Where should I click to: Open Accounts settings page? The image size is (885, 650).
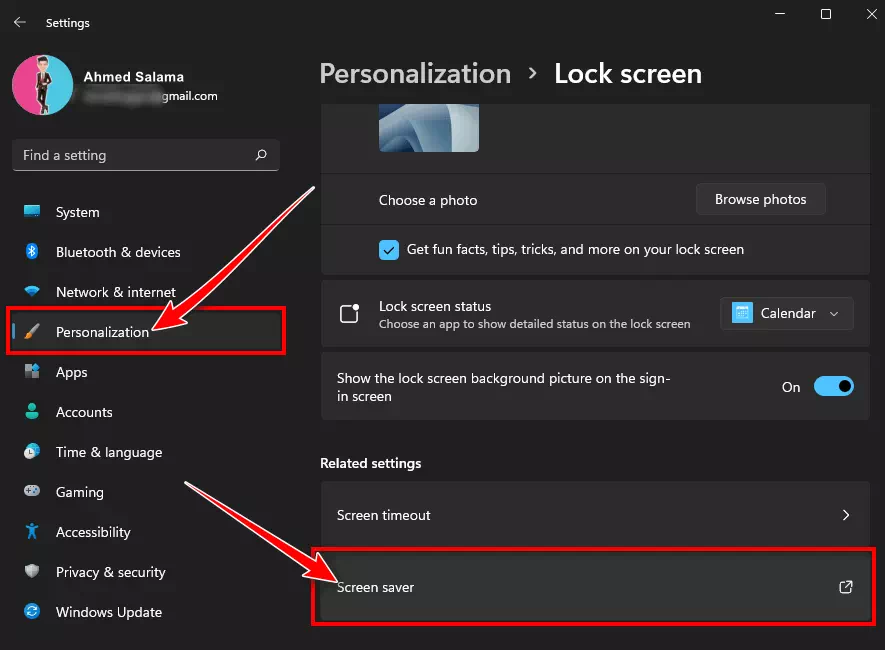point(146,412)
